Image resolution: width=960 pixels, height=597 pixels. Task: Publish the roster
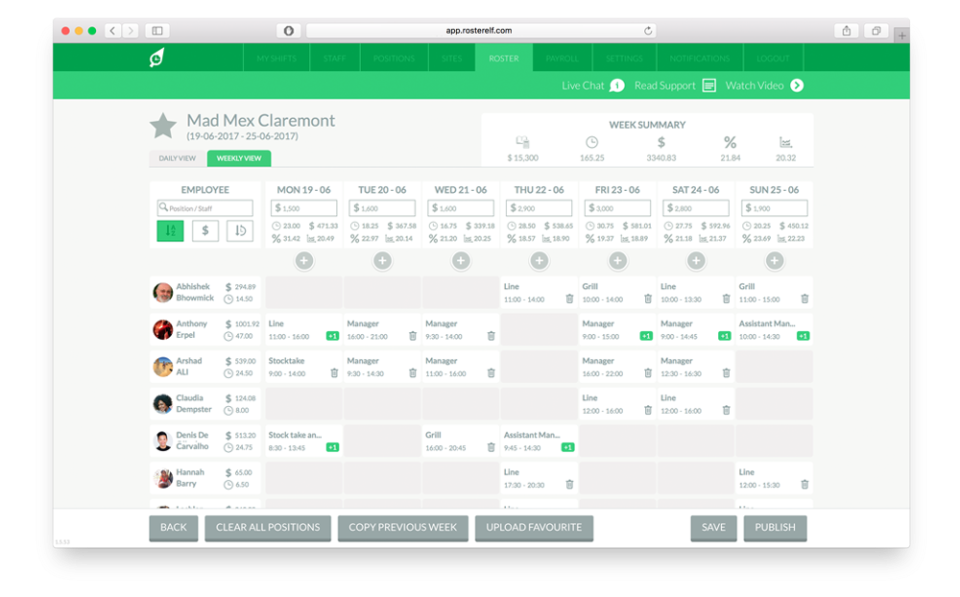point(775,527)
